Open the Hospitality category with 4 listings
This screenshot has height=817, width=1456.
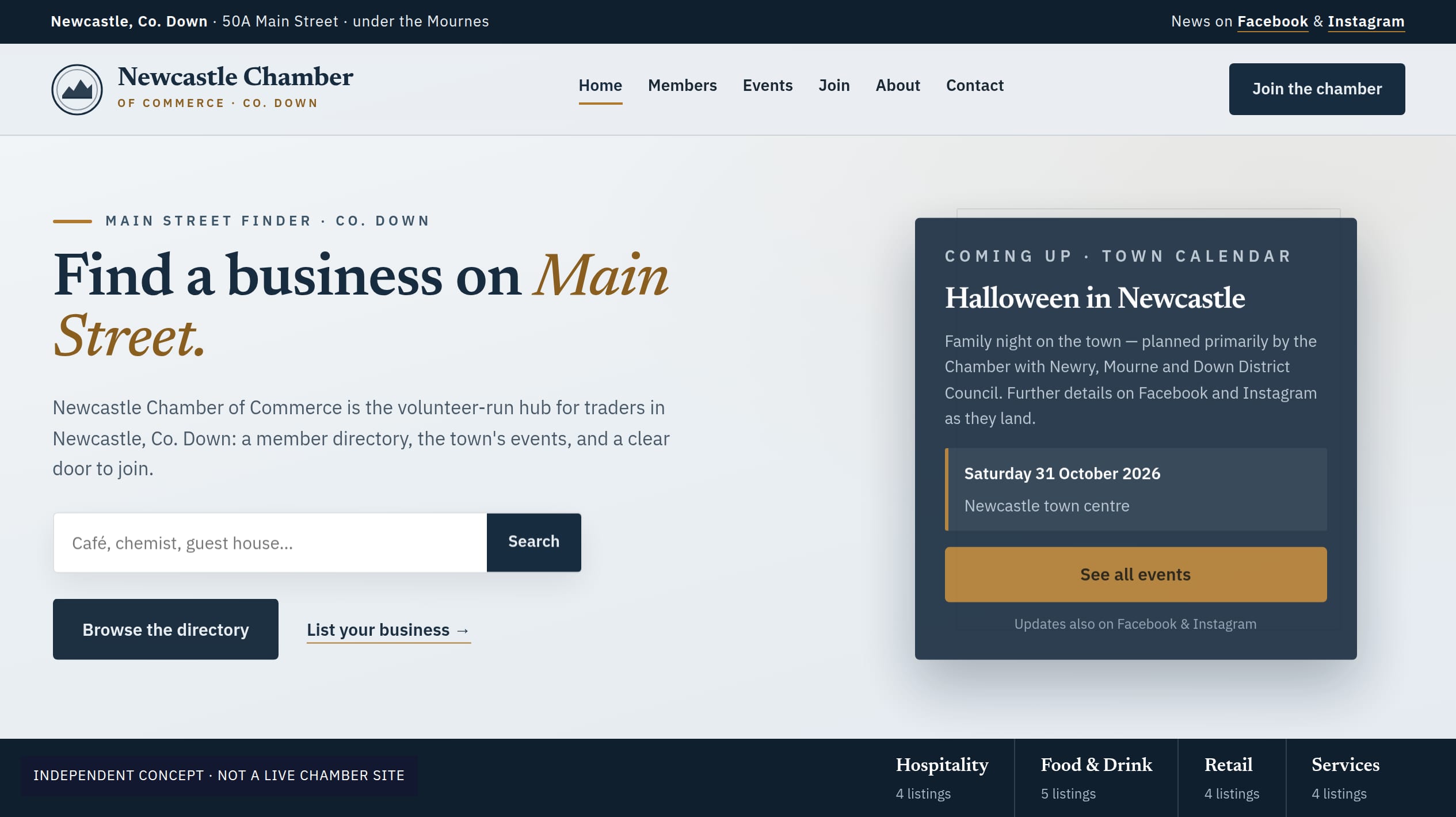click(942, 778)
